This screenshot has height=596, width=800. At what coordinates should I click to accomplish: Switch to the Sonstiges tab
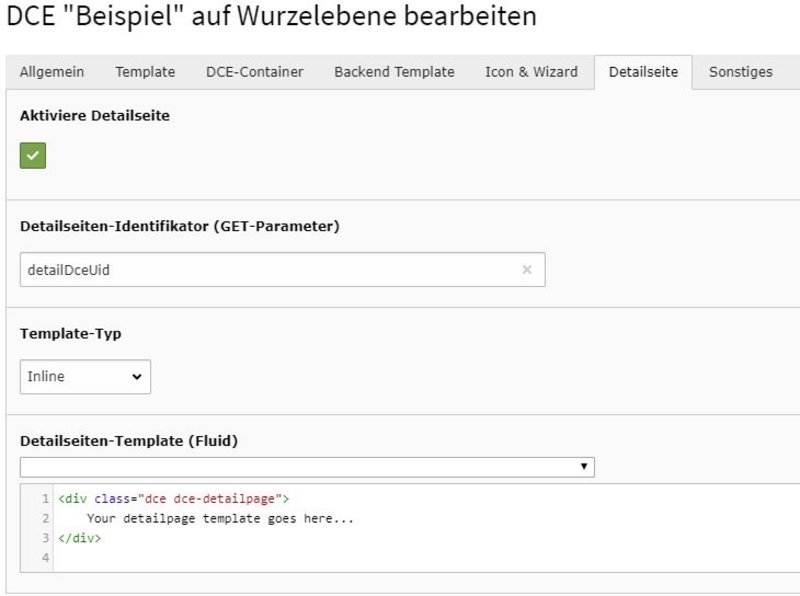pos(740,72)
